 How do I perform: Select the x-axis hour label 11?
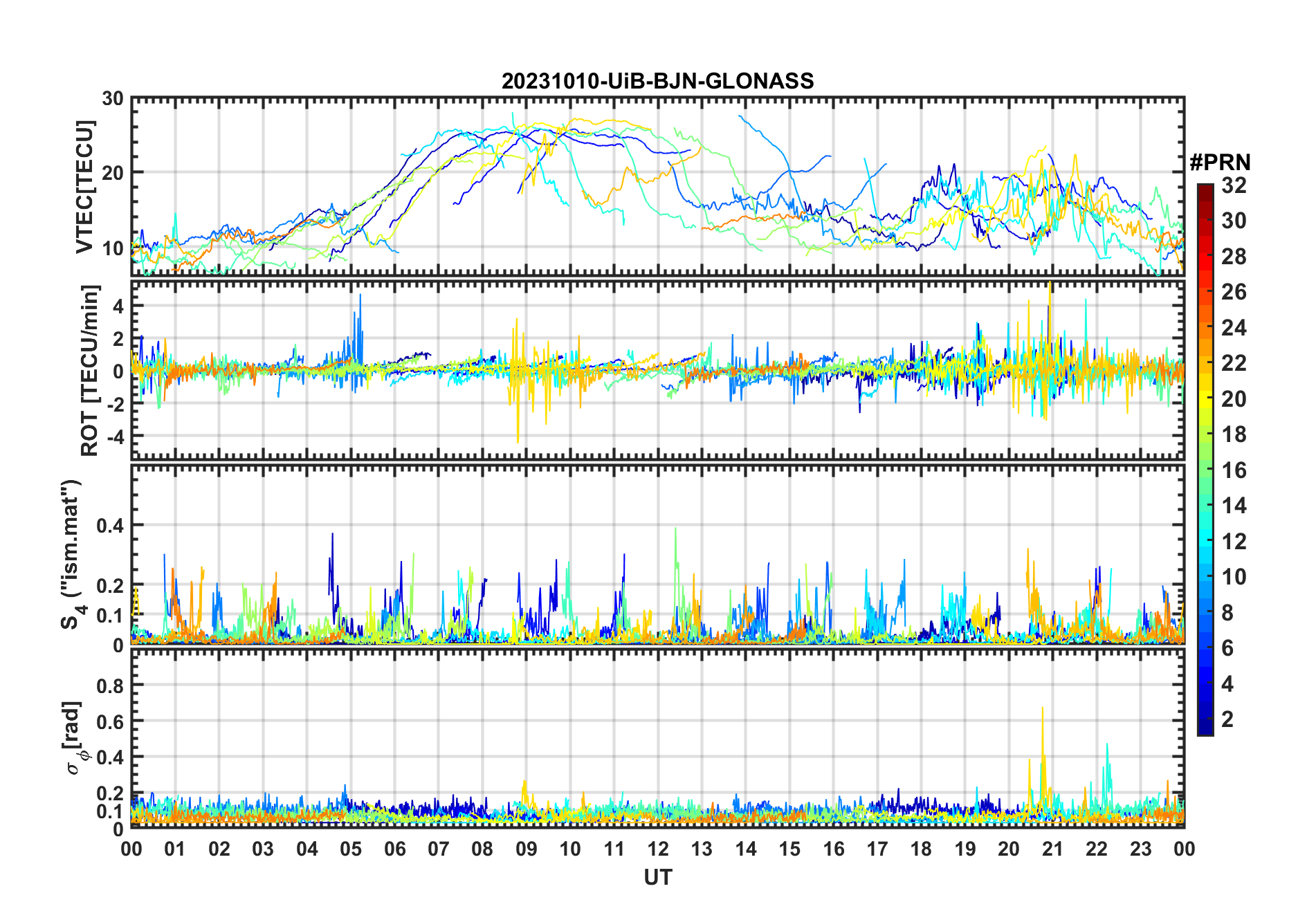pos(614,849)
